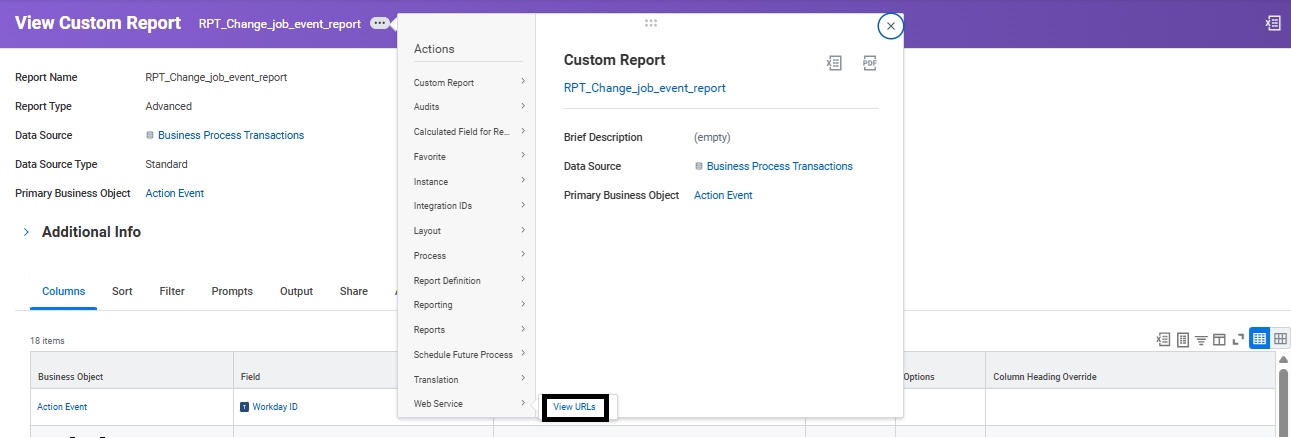
Task: Export the popup's custom report to PDF
Action: (869, 63)
